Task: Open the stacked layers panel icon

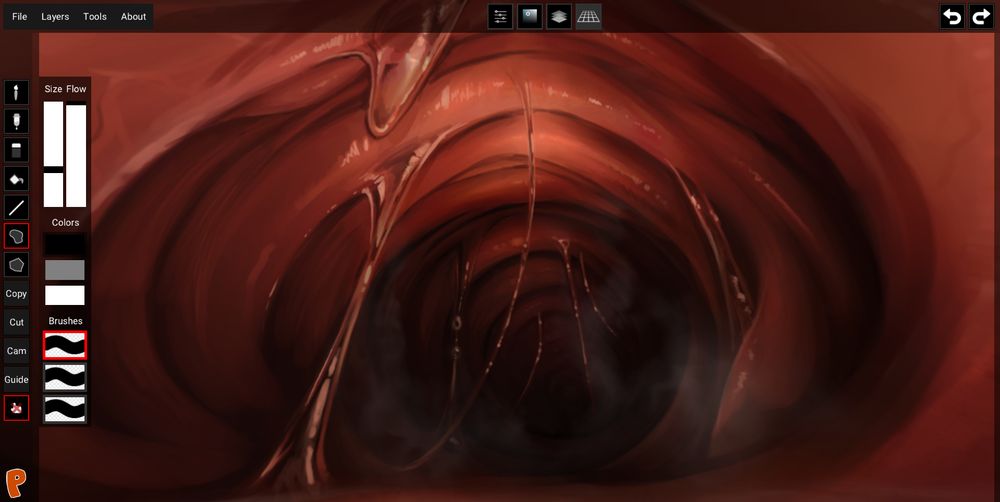Action: click(x=559, y=17)
